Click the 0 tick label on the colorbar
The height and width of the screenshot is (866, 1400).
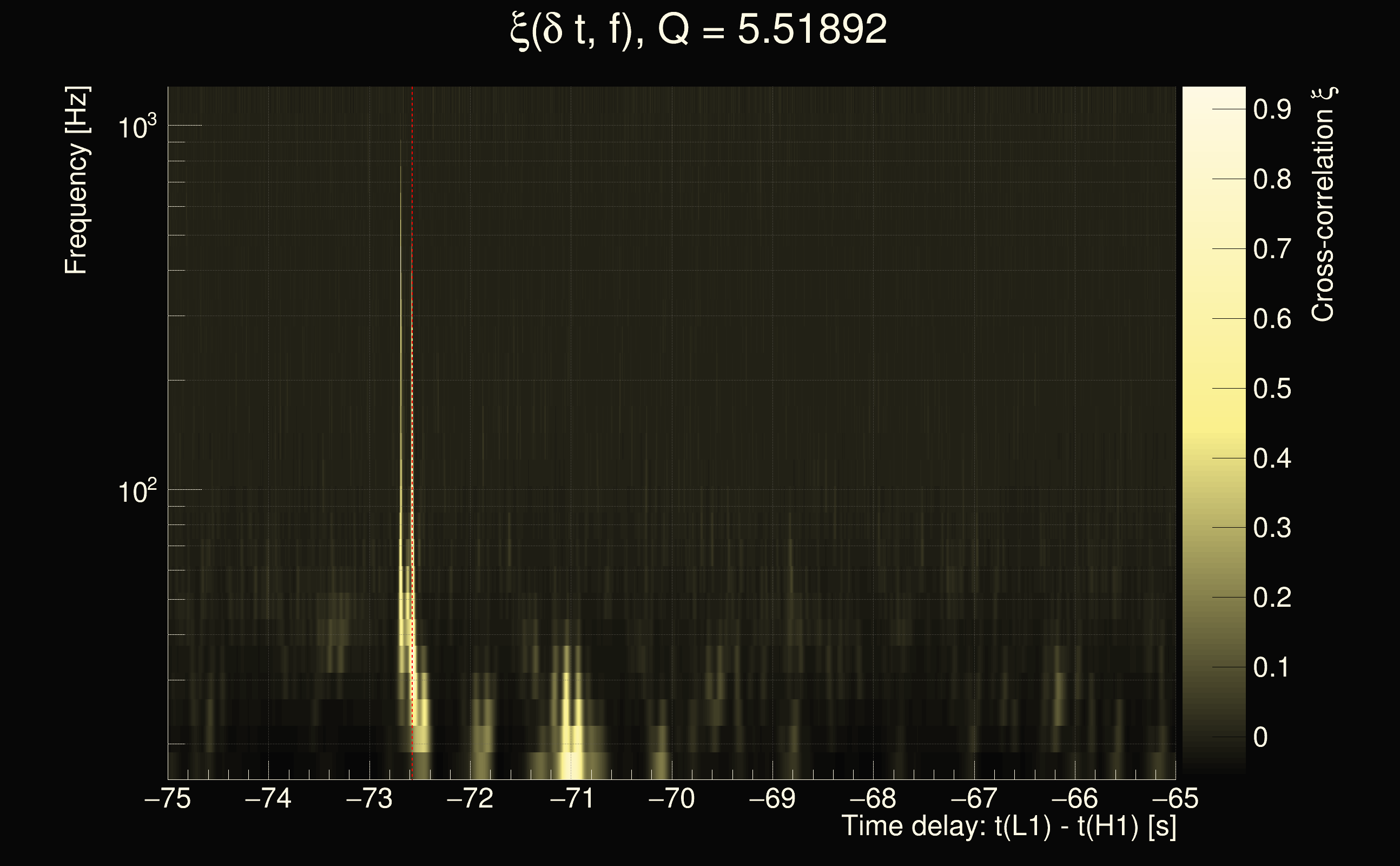[1260, 737]
